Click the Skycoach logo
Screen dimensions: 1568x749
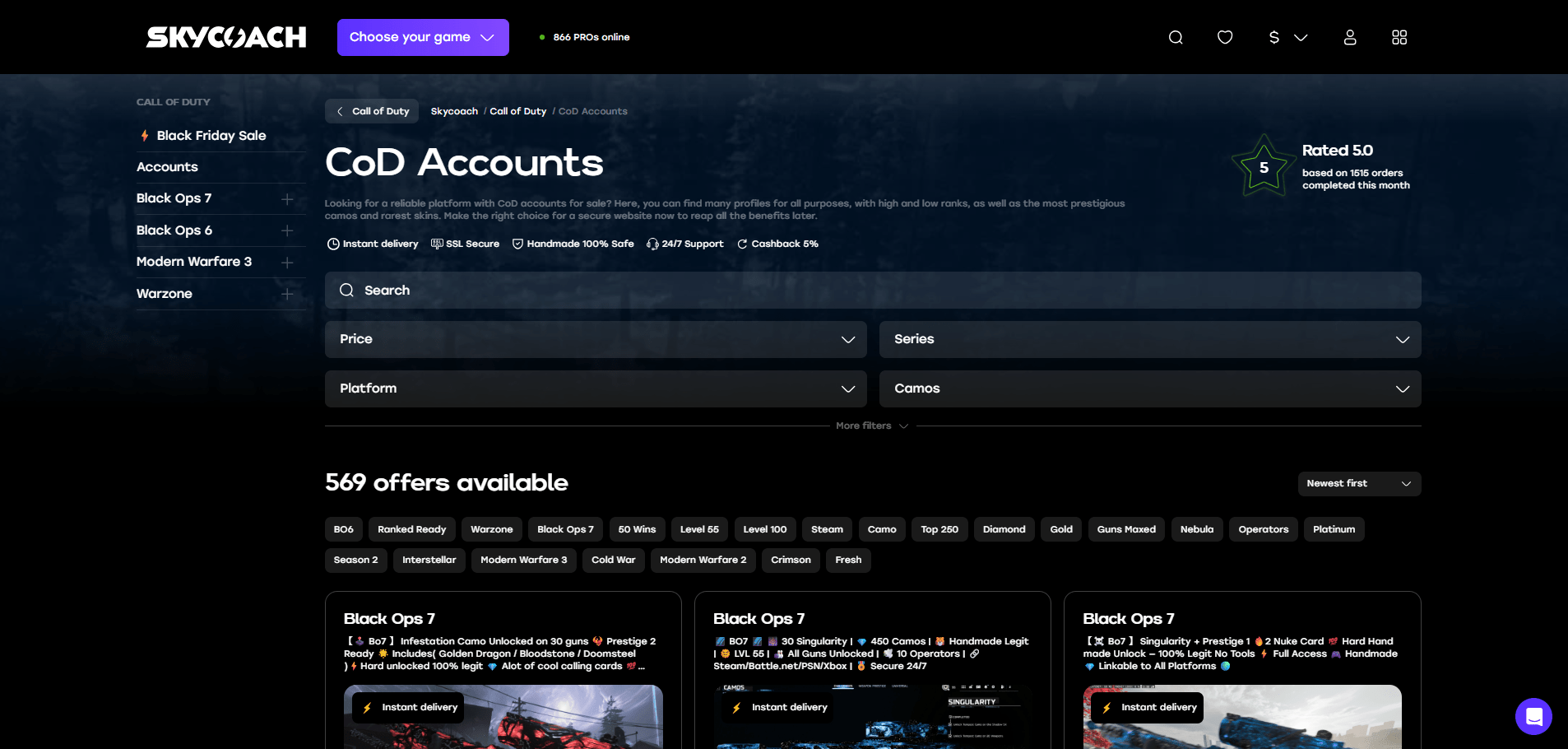pos(226,37)
